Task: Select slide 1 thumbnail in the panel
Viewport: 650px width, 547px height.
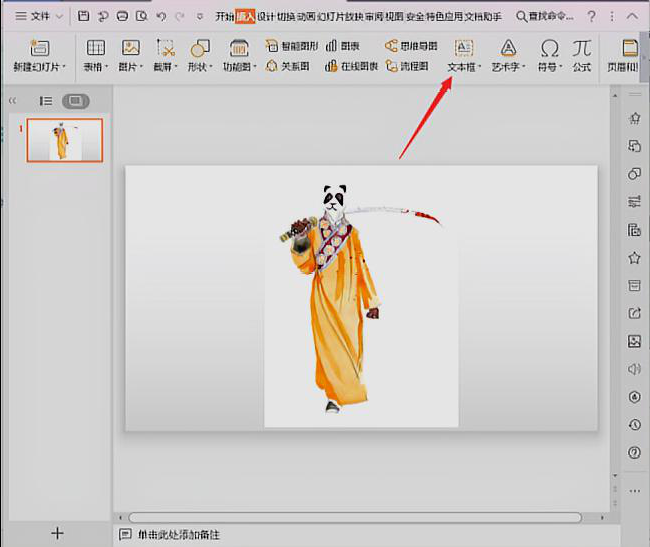Action: 64,140
